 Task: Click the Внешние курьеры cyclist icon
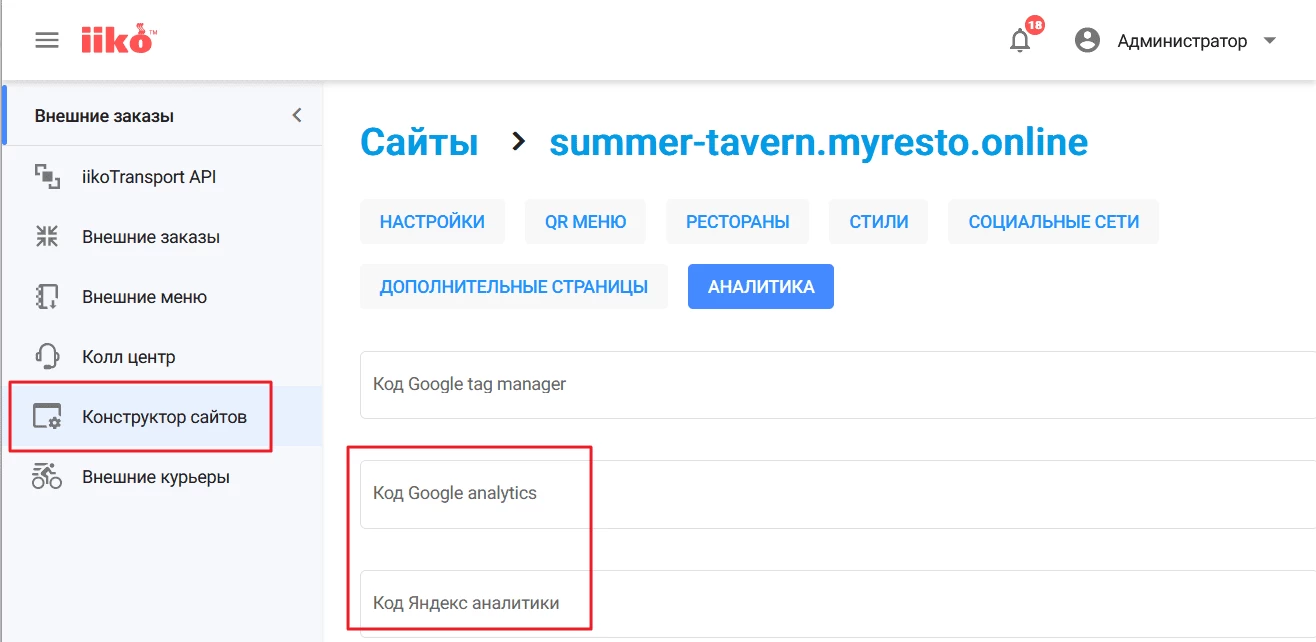pyautogui.click(x=47, y=477)
